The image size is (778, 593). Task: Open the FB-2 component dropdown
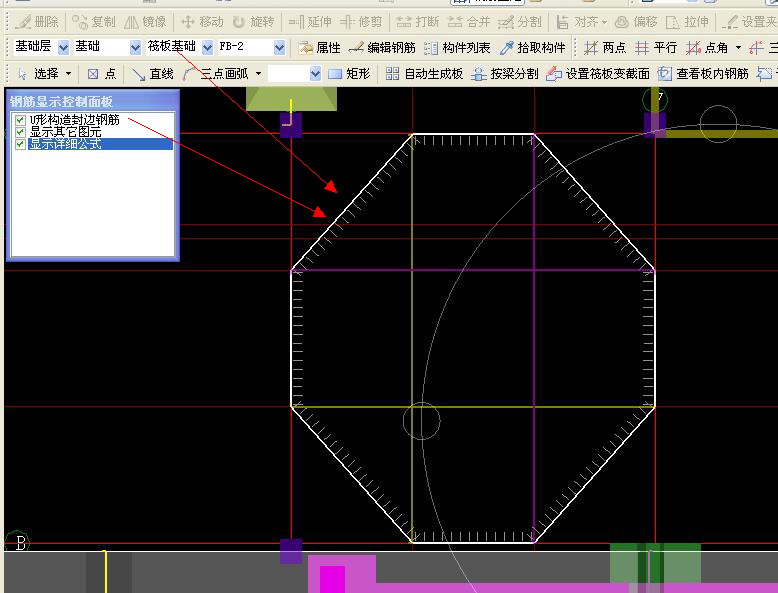click(x=279, y=48)
